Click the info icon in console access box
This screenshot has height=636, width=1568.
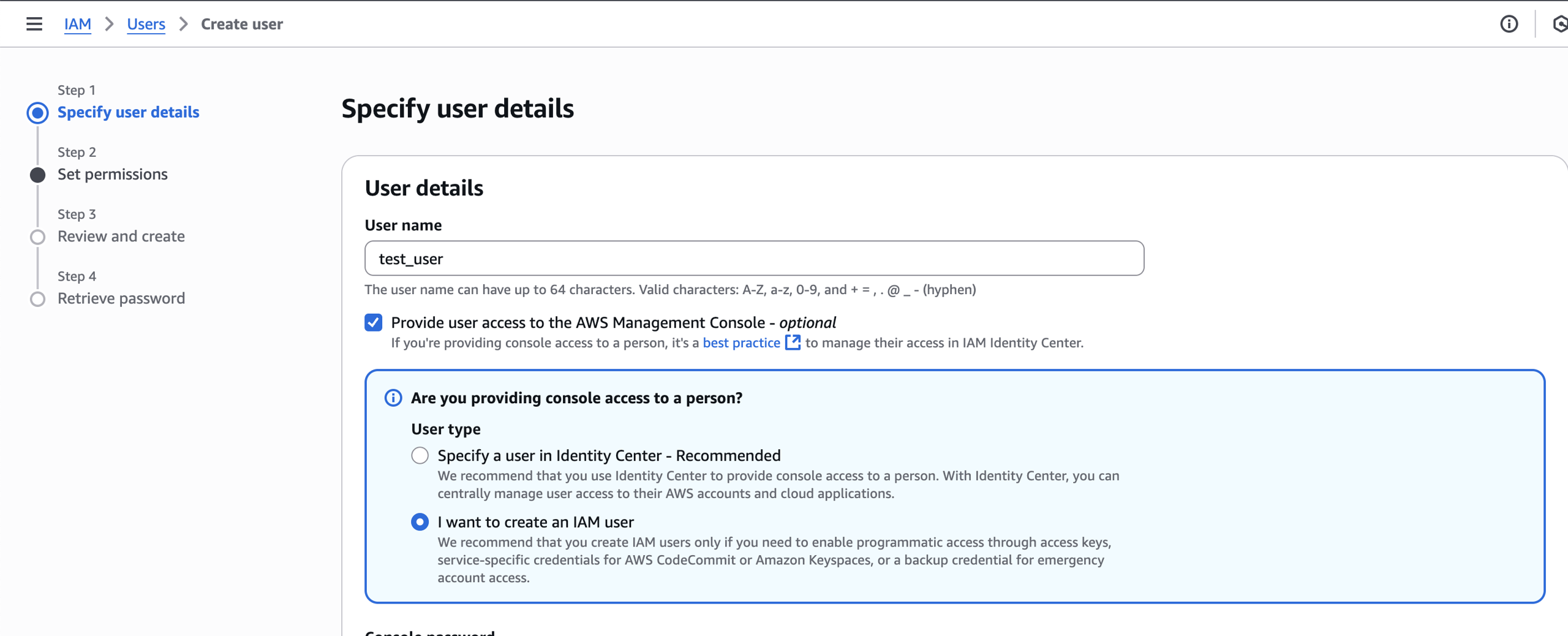pos(393,398)
